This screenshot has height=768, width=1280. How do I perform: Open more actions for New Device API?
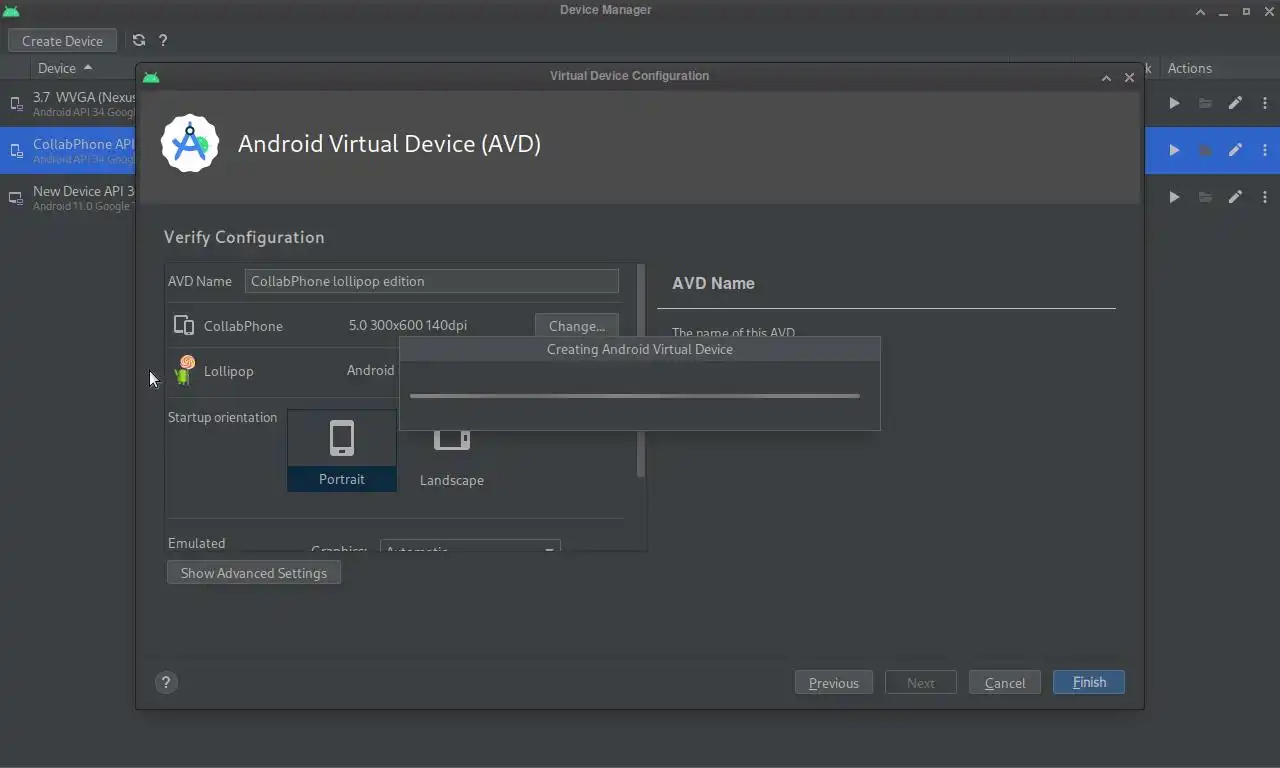pos(1265,197)
